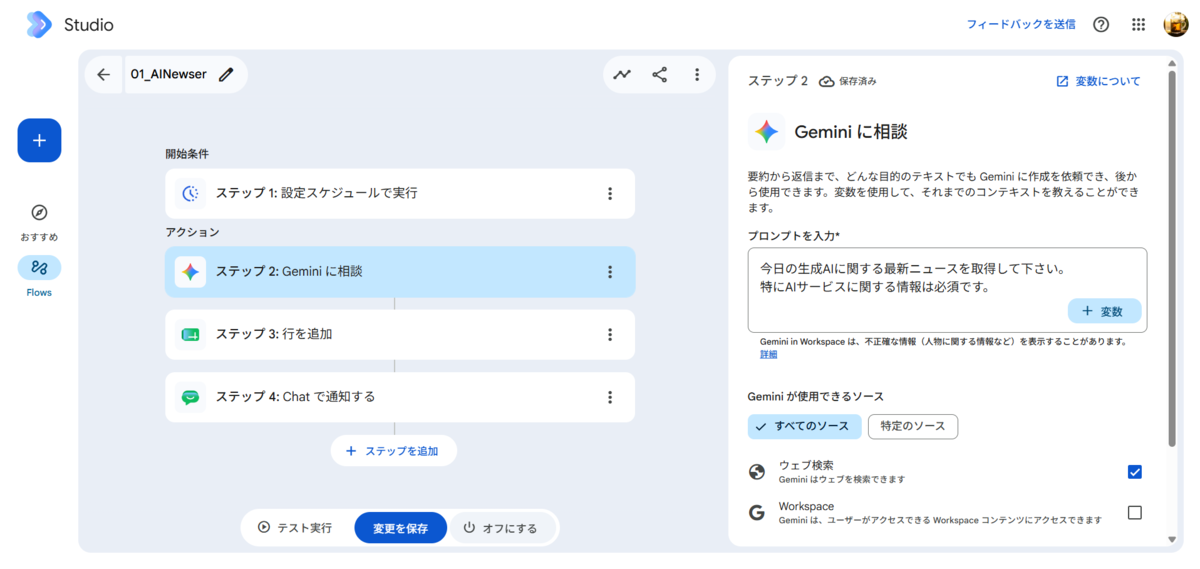
Task: Click the right panel vertical scrollbar
Action: tap(1172, 260)
